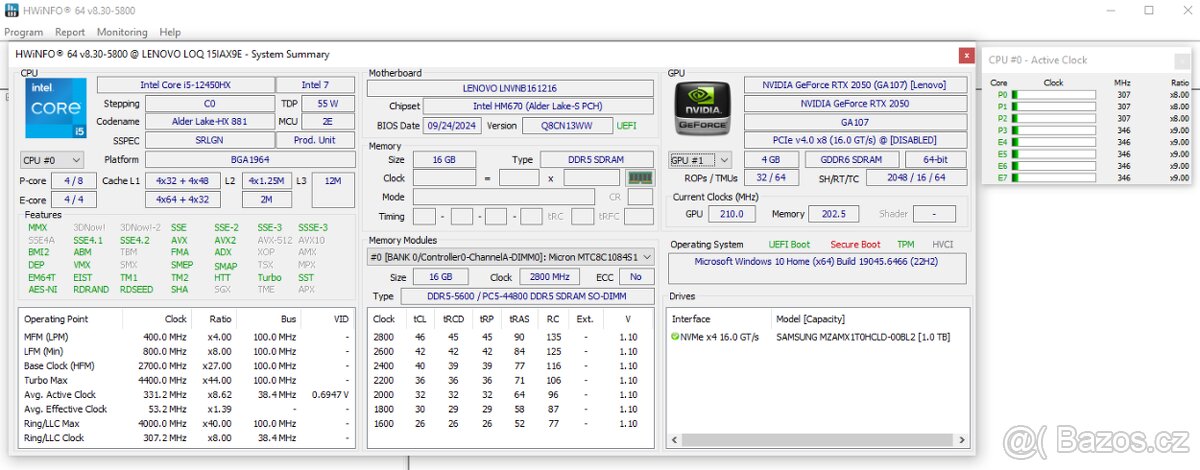Click the NVIDIA GeForce logo
This screenshot has width=1200, height=470.
702,109
